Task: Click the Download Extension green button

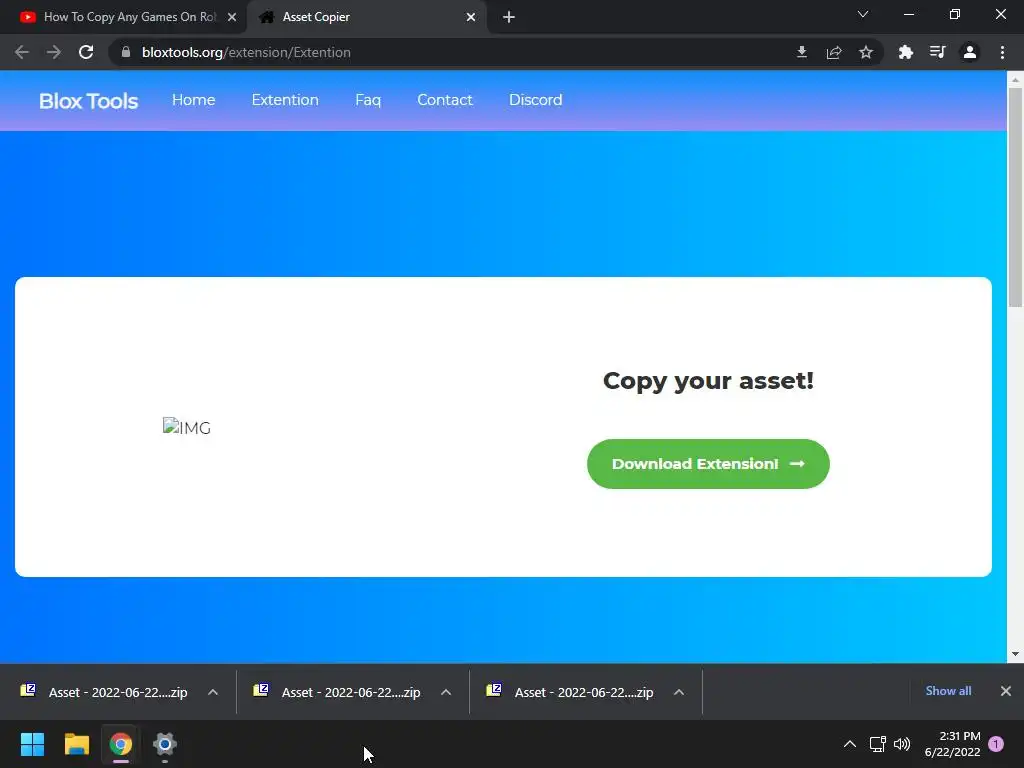Action: [708, 464]
